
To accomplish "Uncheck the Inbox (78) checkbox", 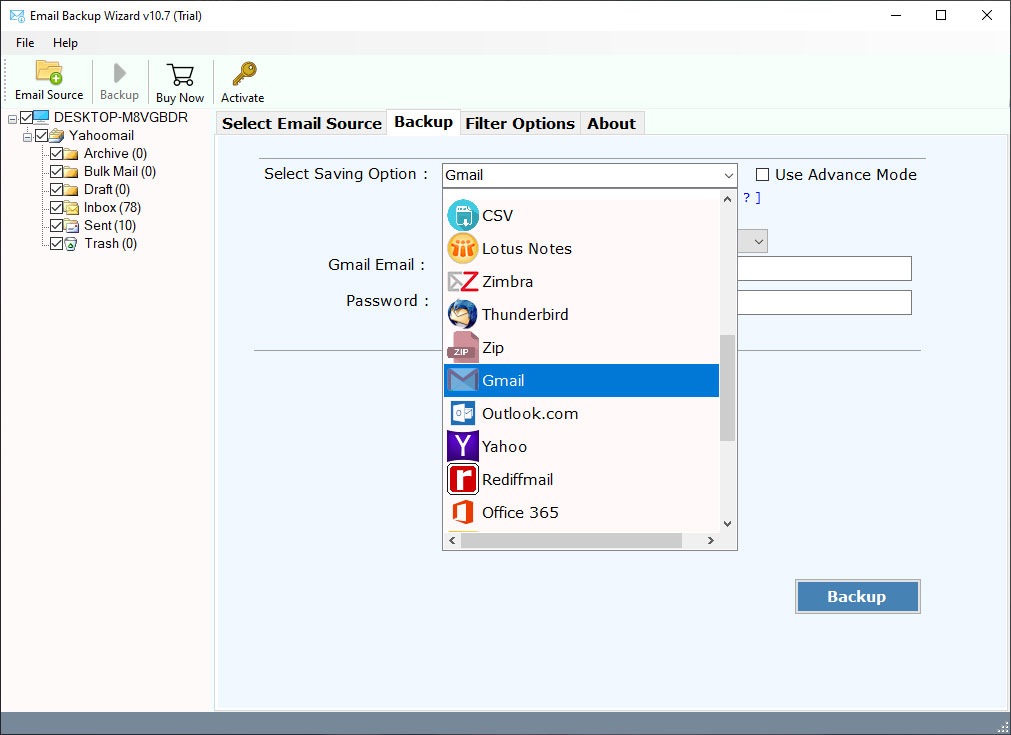I will (57, 208).
